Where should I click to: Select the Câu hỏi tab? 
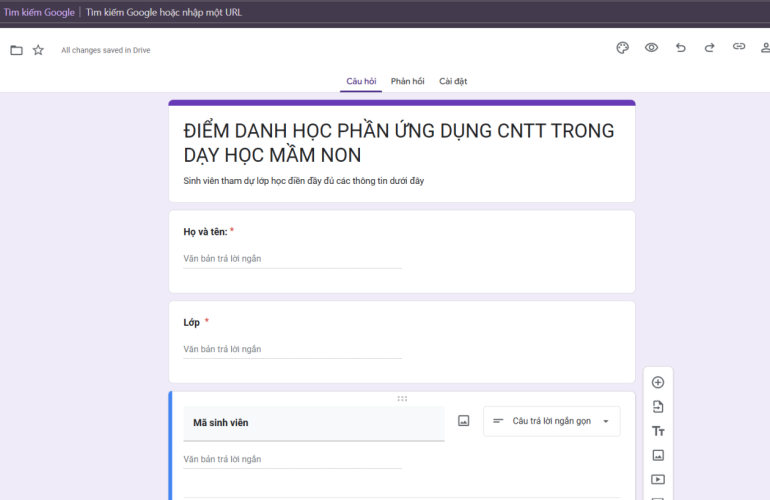(361, 81)
